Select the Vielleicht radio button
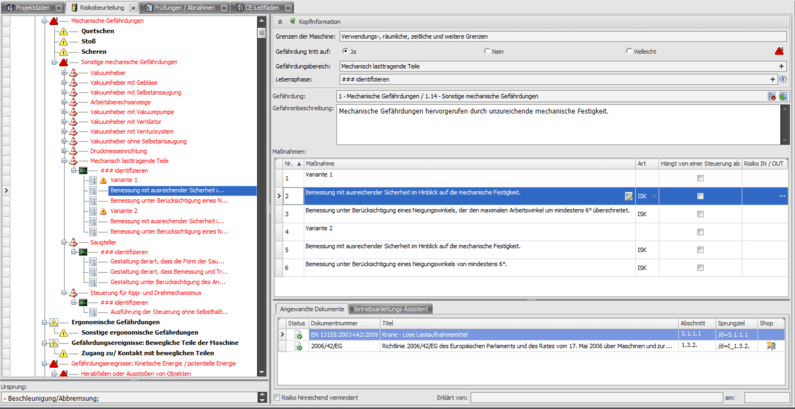Screen dimensions: 795x409 629,51
